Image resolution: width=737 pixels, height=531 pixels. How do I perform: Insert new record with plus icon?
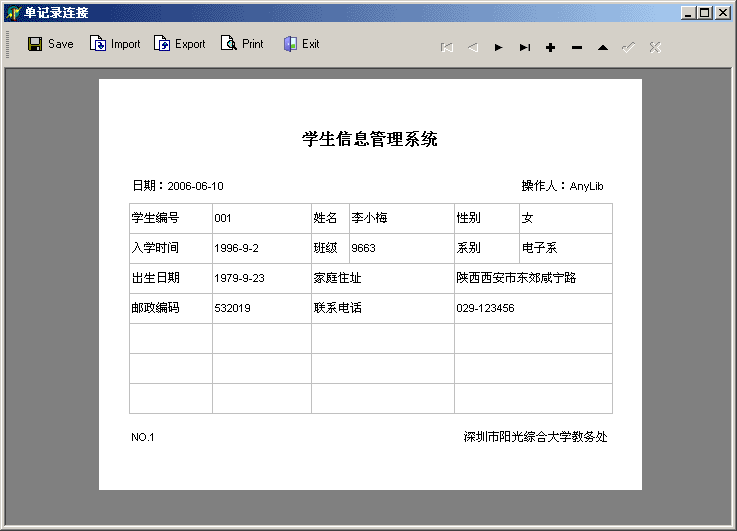click(550, 47)
